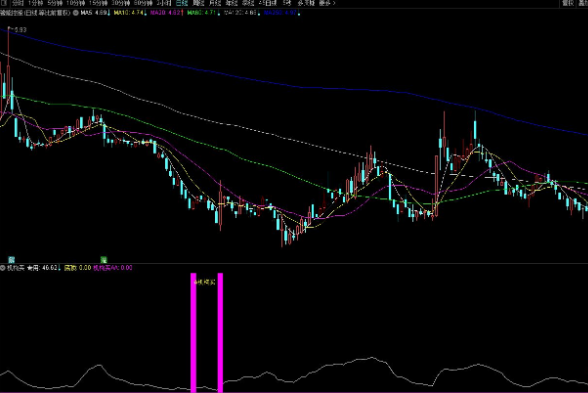Click the green event marker below the candles
This screenshot has width=588, height=393.
[x=104, y=260]
